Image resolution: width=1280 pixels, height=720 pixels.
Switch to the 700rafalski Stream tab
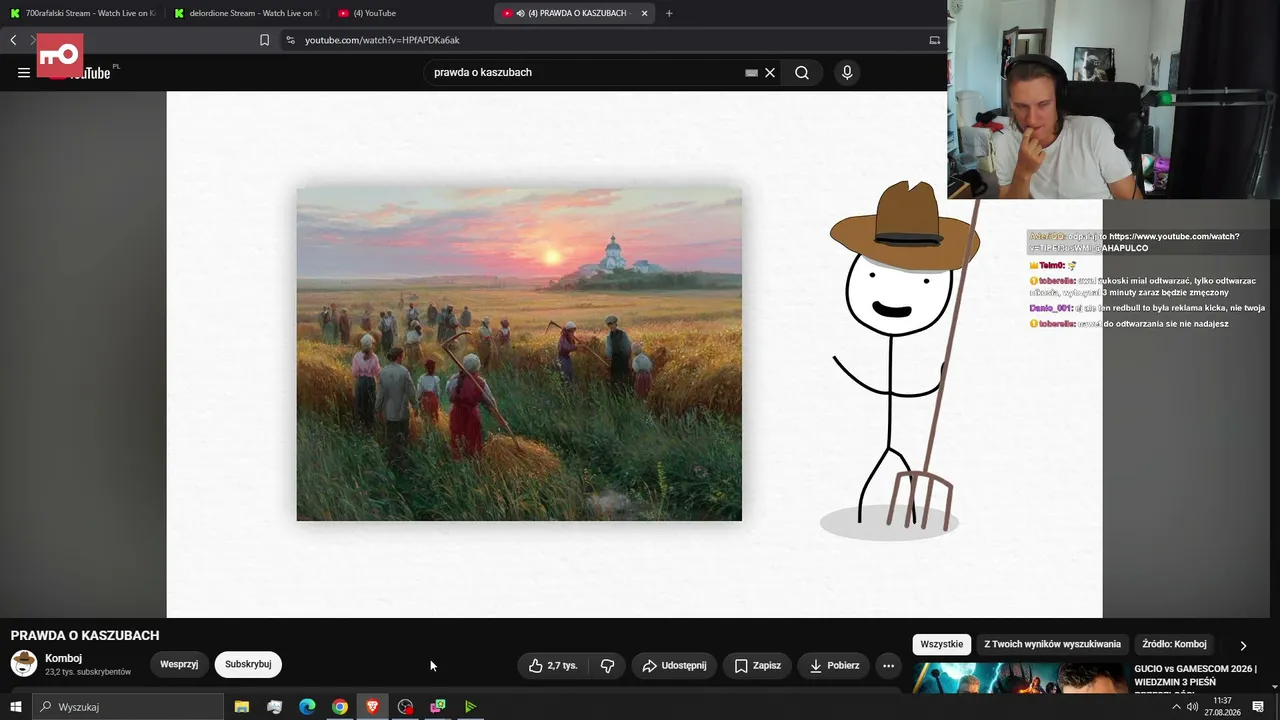82,13
